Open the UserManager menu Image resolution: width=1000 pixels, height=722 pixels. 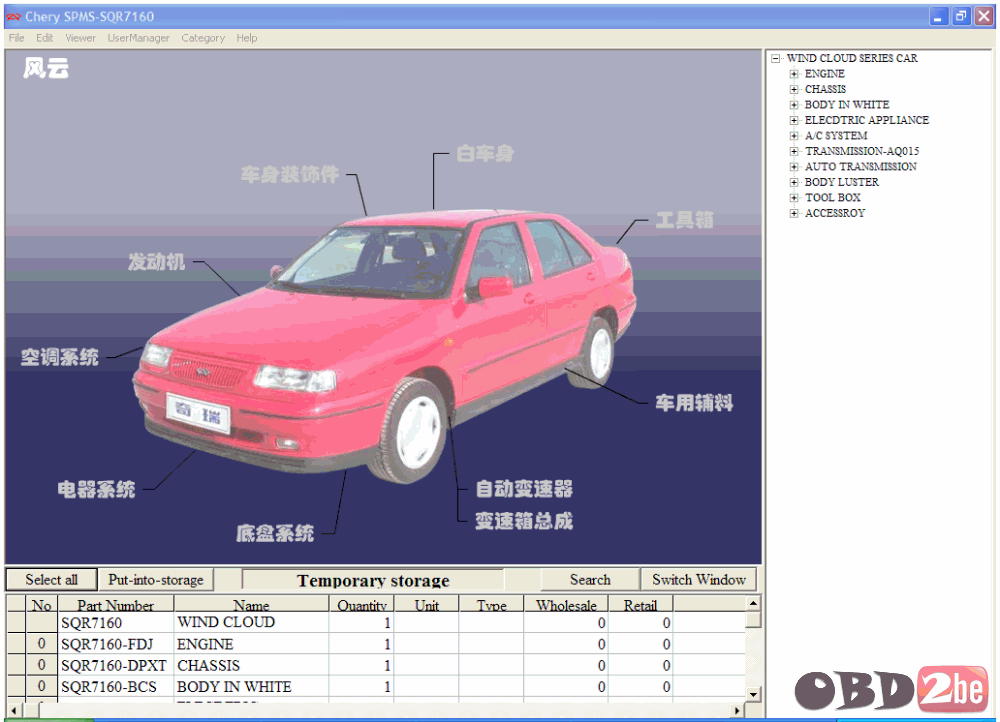[x=138, y=38]
